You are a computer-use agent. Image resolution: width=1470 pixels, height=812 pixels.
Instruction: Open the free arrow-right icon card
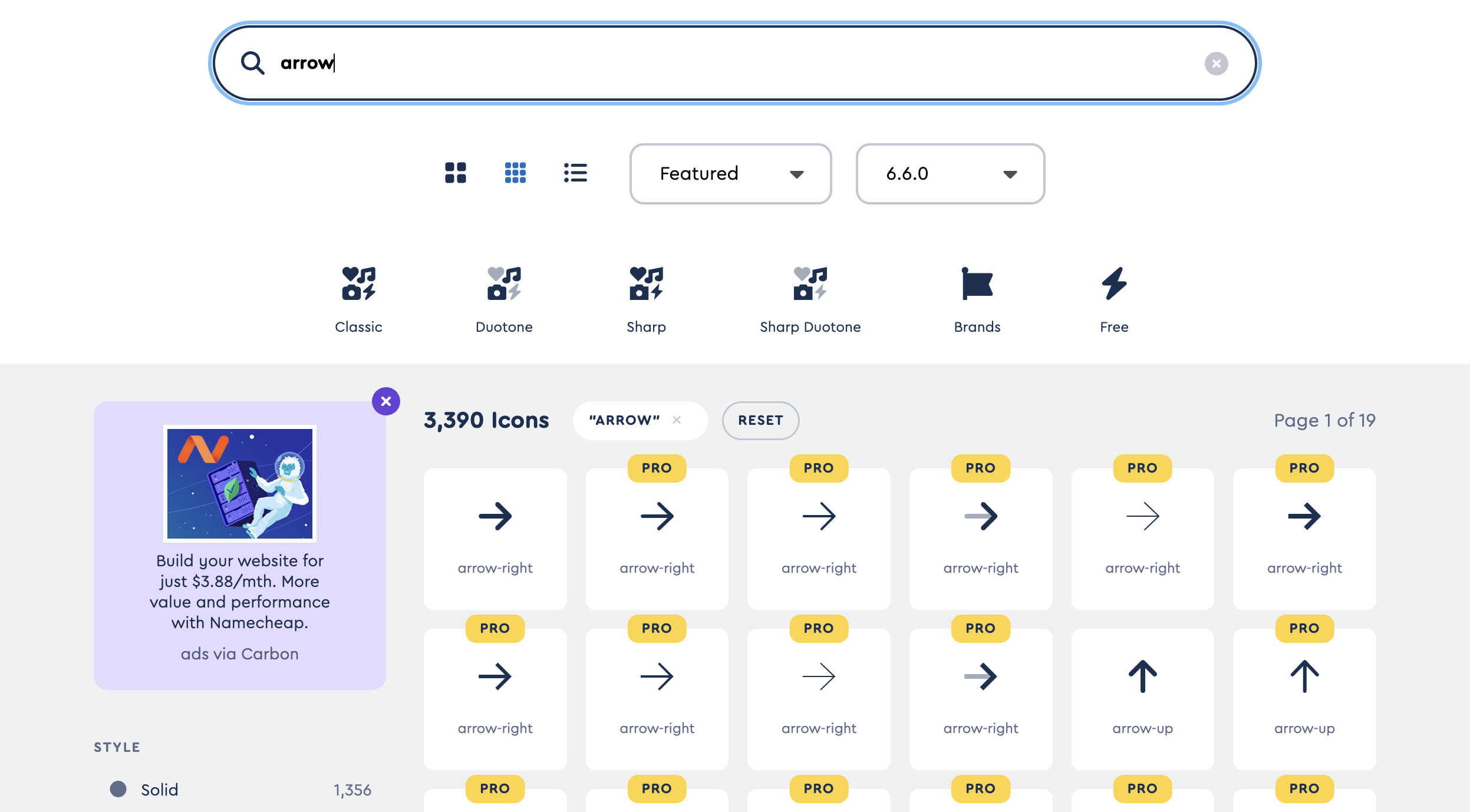click(x=495, y=539)
